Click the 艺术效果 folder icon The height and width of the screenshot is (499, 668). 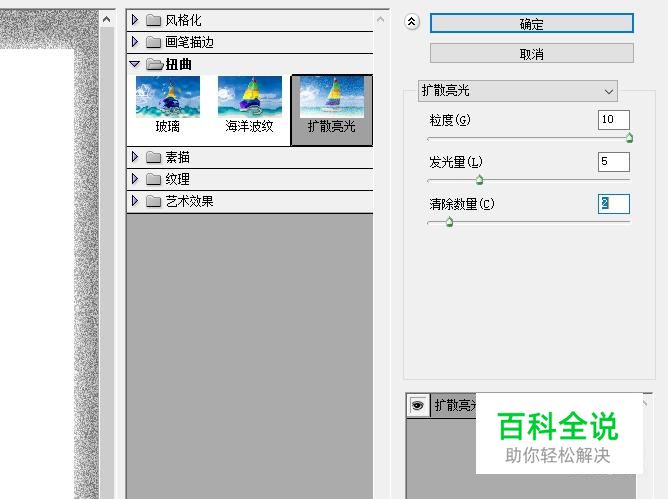coord(153,201)
